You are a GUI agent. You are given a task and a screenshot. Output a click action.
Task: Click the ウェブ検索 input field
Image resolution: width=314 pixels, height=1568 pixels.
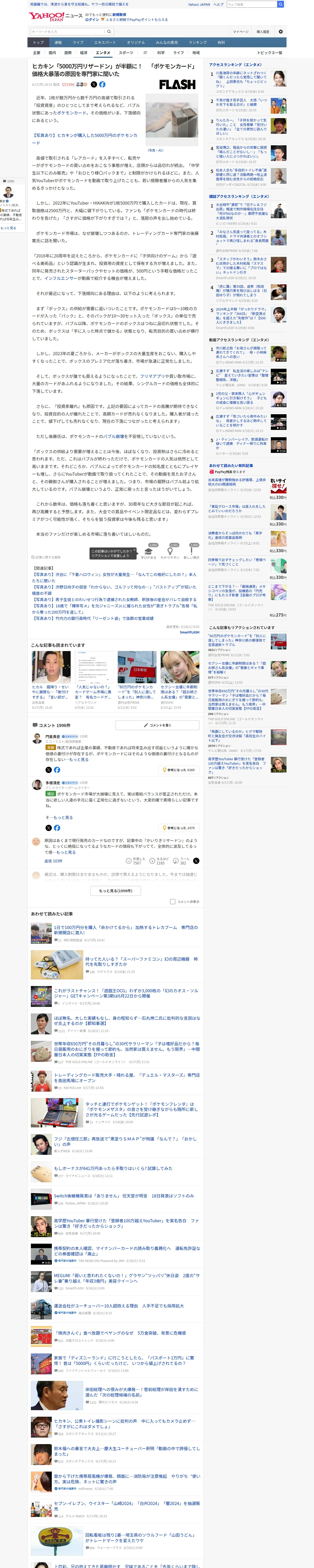point(252,4)
